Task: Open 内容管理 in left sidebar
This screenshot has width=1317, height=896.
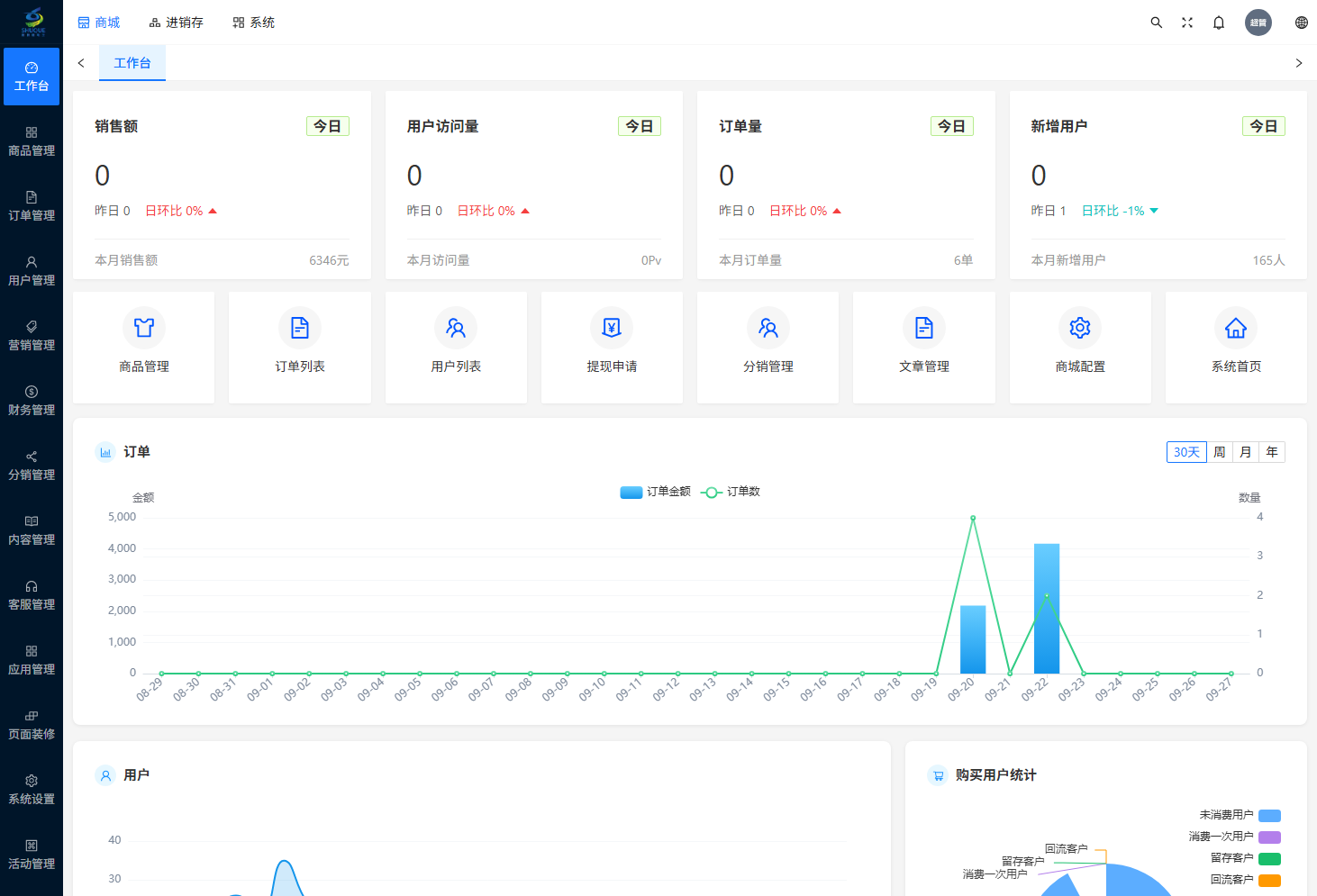Action: [x=32, y=530]
